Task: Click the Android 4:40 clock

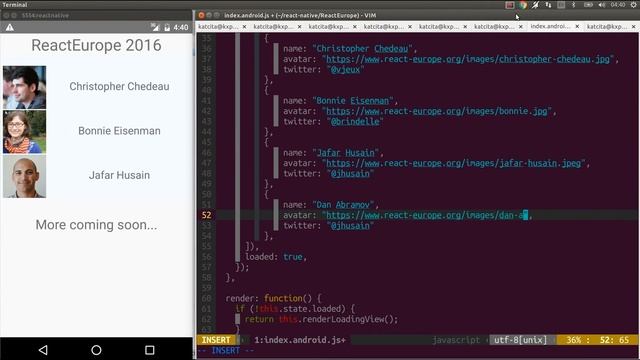Action: [x=181, y=27]
